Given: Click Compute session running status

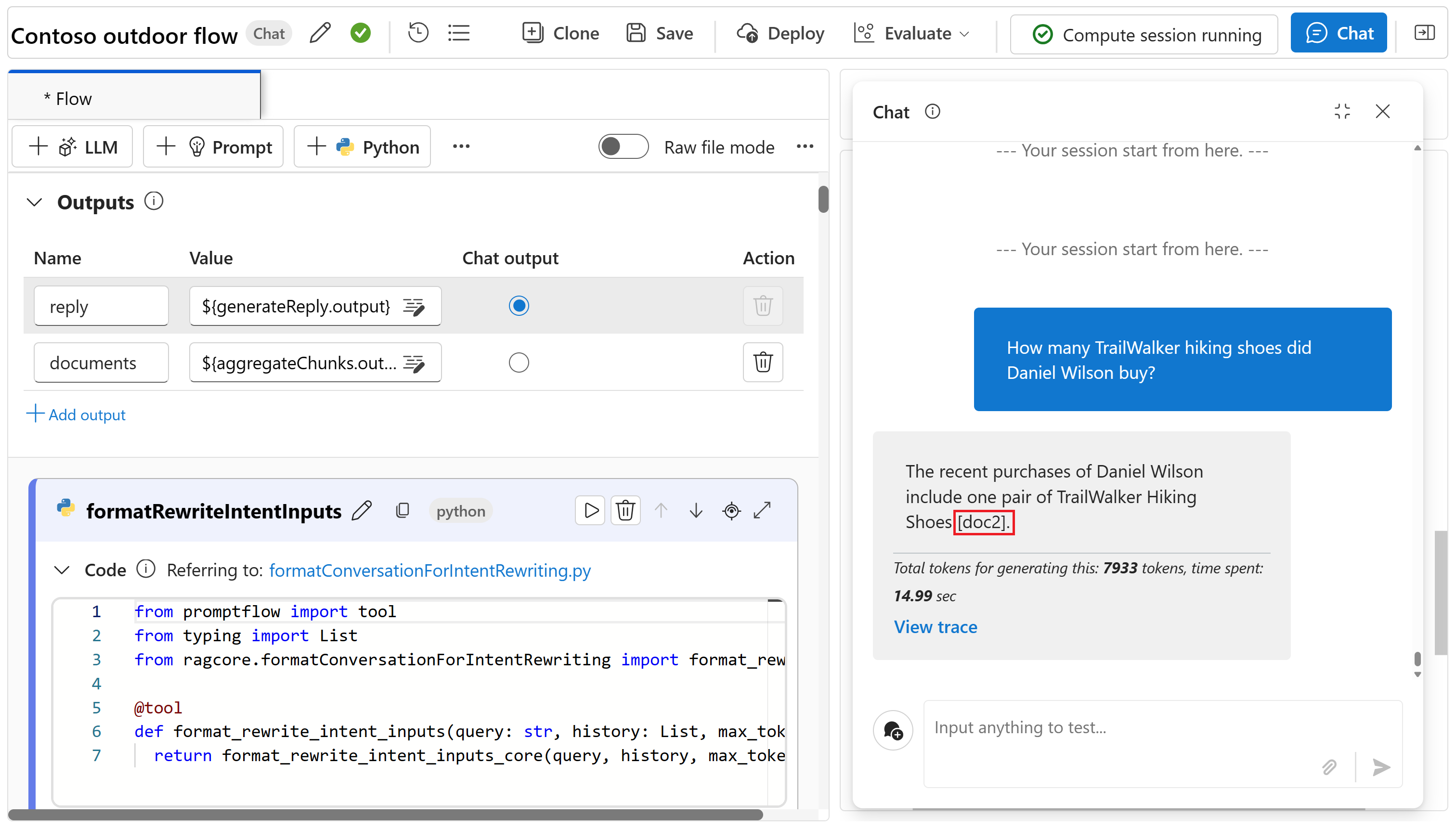Looking at the screenshot, I should (x=1144, y=35).
